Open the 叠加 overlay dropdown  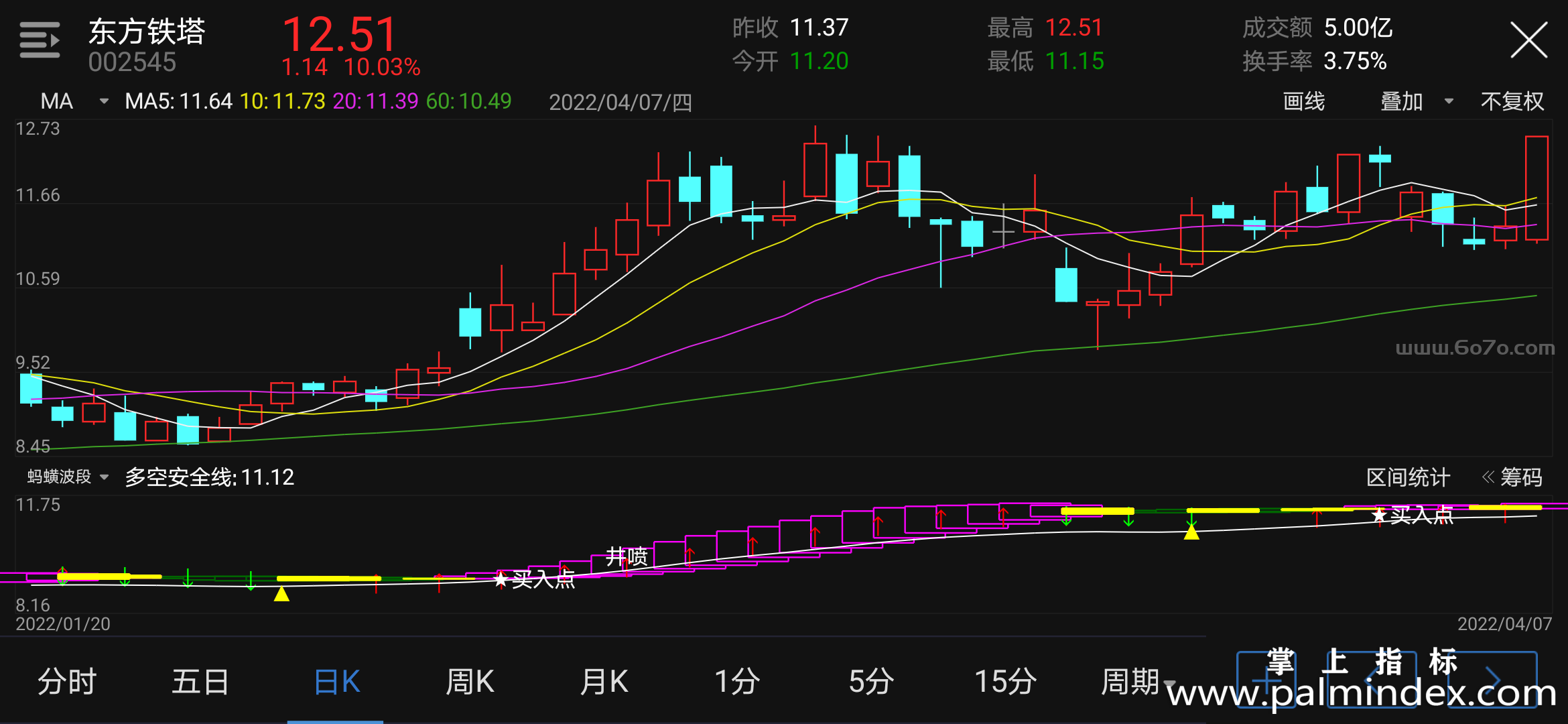coord(1417,101)
